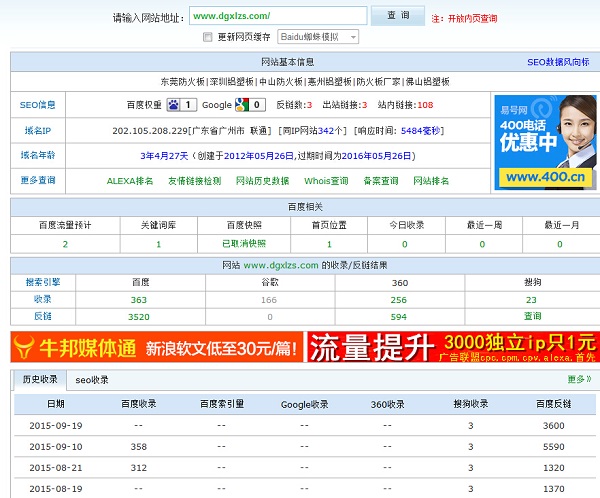Screen dimensions: 600x498
Task: Open the 牛邦媒体通 orange banner ad
Action: click(156, 348)
